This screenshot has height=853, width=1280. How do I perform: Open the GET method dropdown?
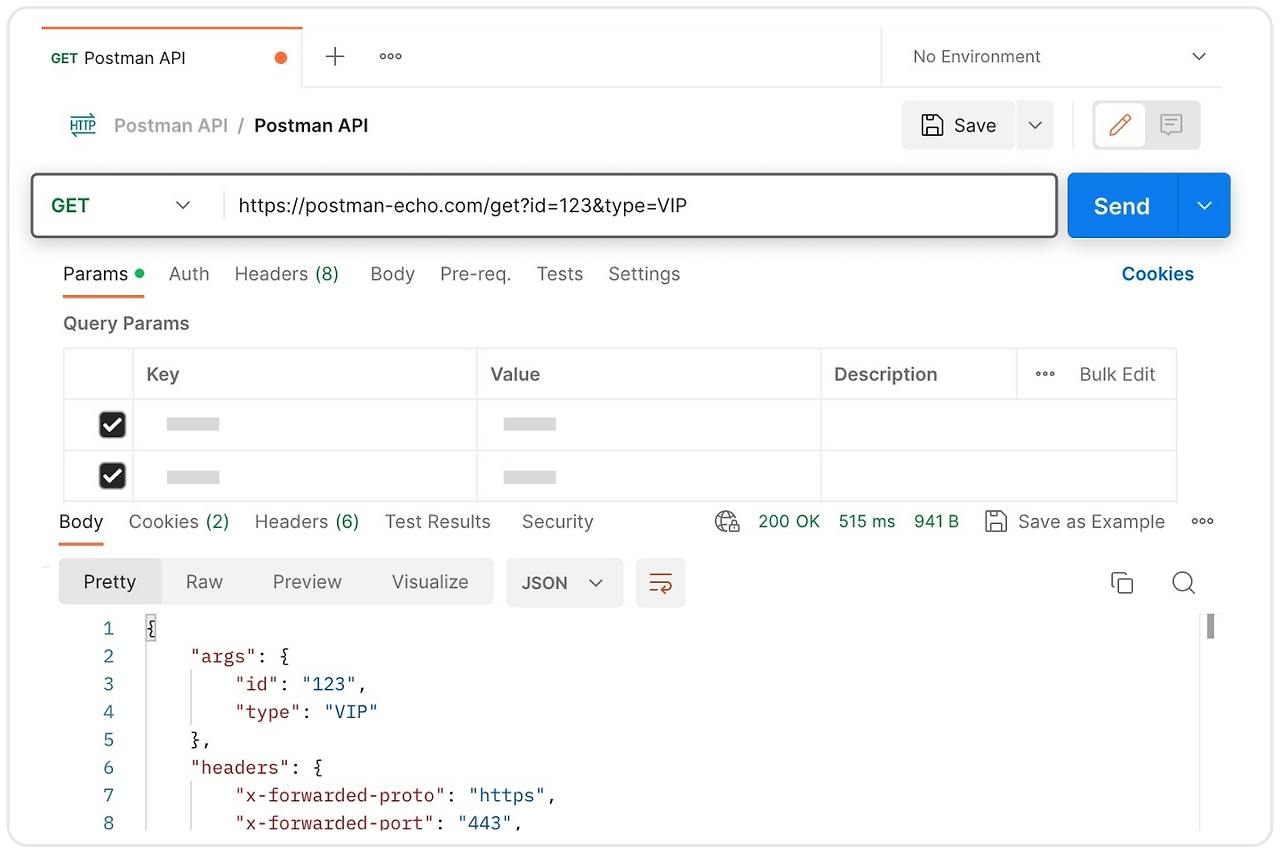(120, 205)
